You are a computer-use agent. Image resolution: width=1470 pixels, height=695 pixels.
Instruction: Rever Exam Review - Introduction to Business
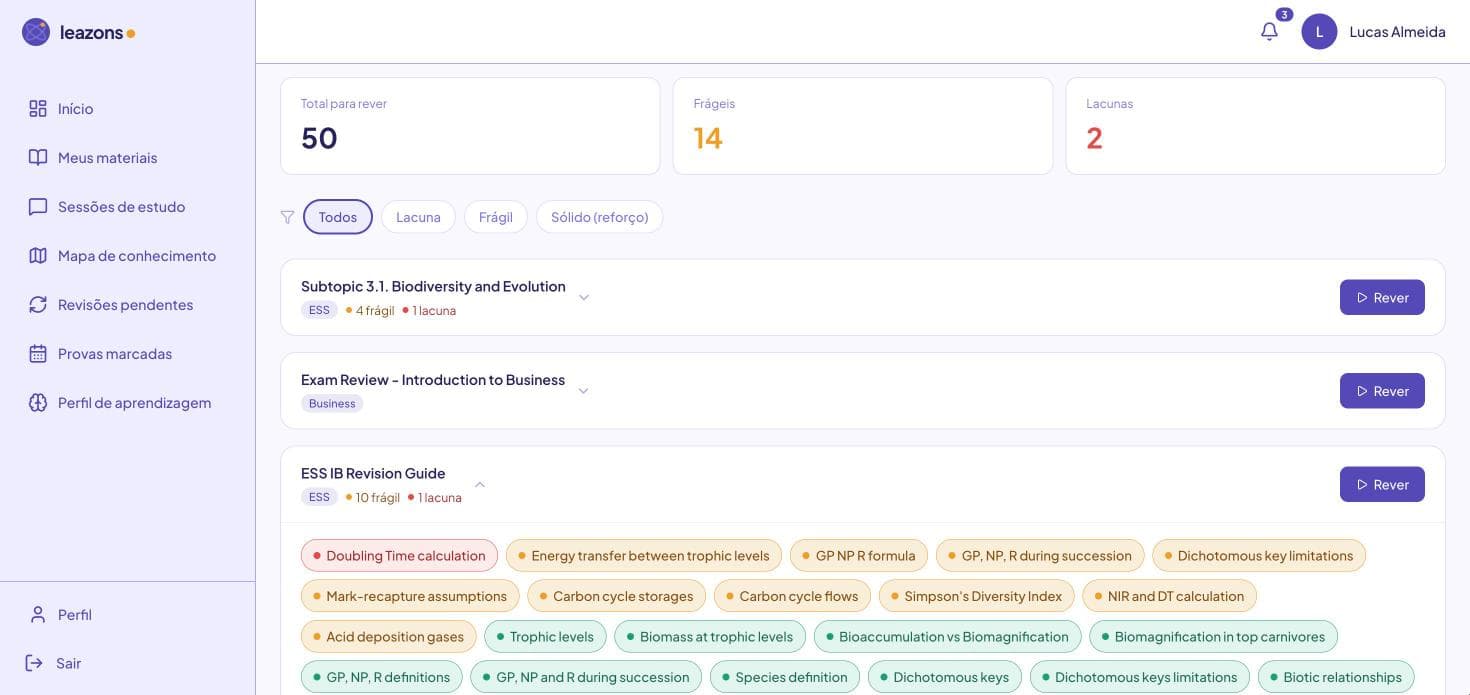1382,391
